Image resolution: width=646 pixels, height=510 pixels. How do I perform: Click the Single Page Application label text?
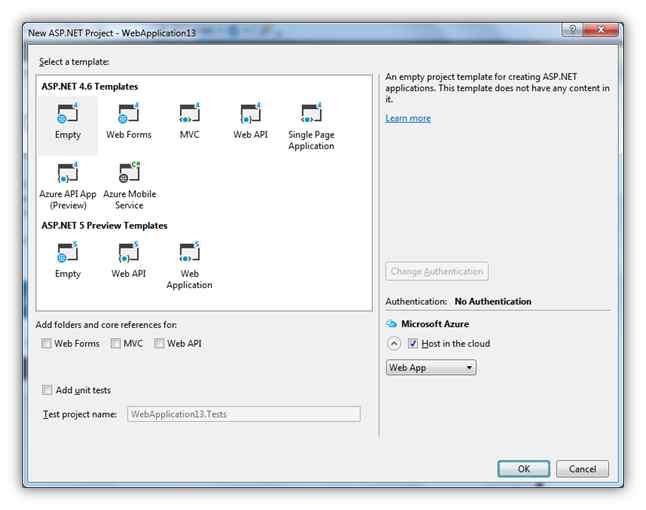311,140
